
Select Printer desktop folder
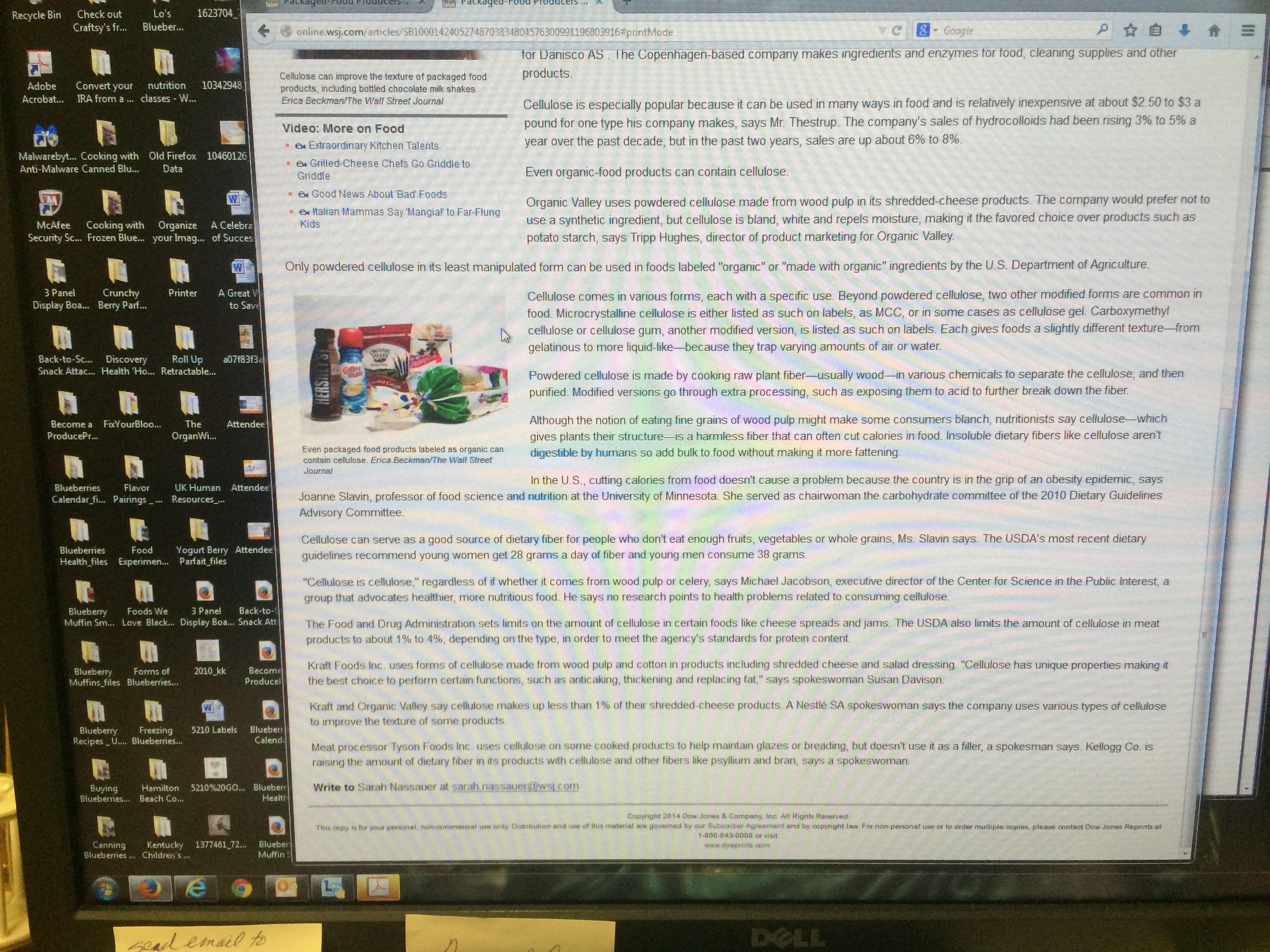[182, 278]
